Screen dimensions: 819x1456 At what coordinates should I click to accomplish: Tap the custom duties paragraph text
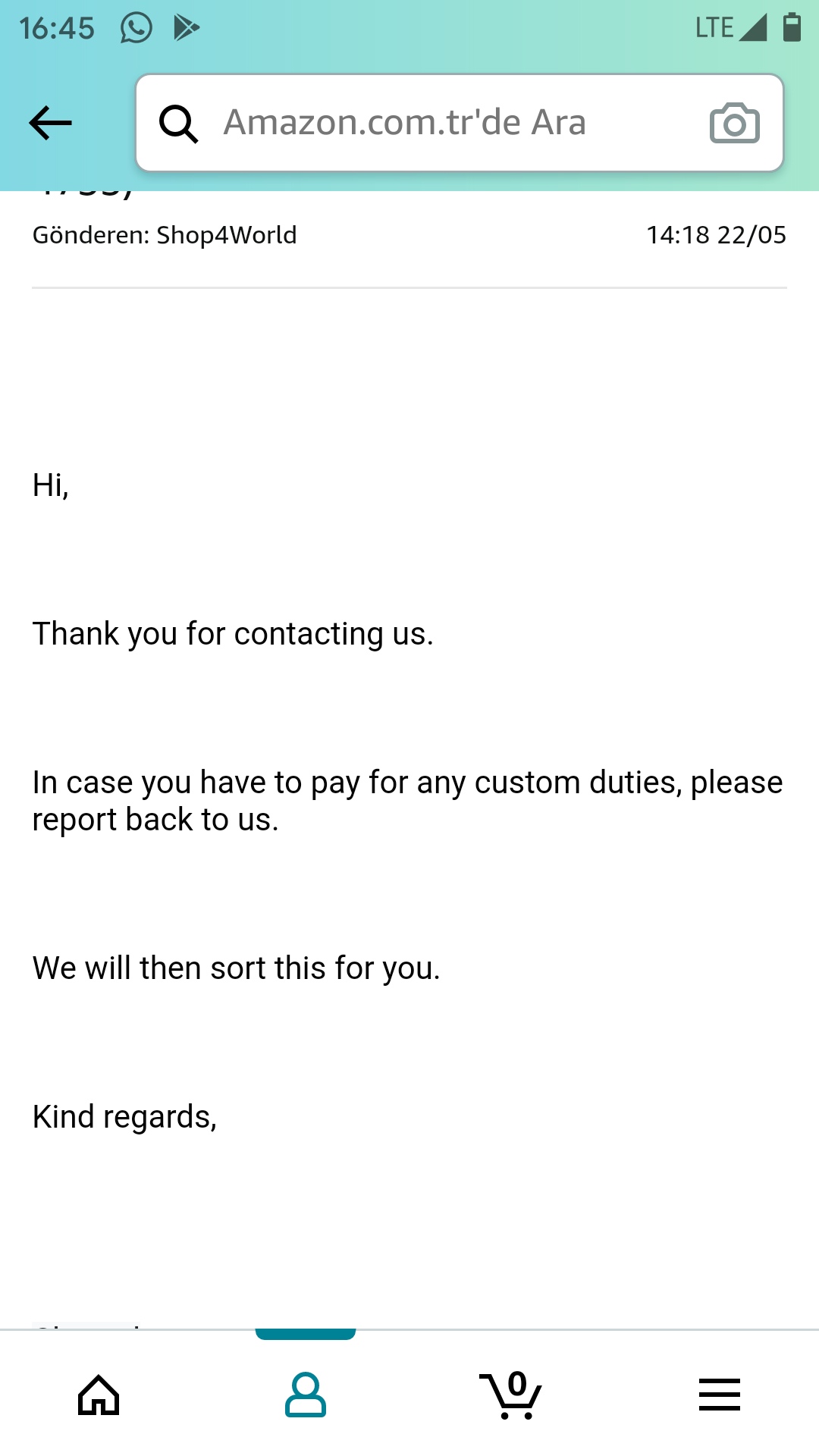tap(407, 801)
